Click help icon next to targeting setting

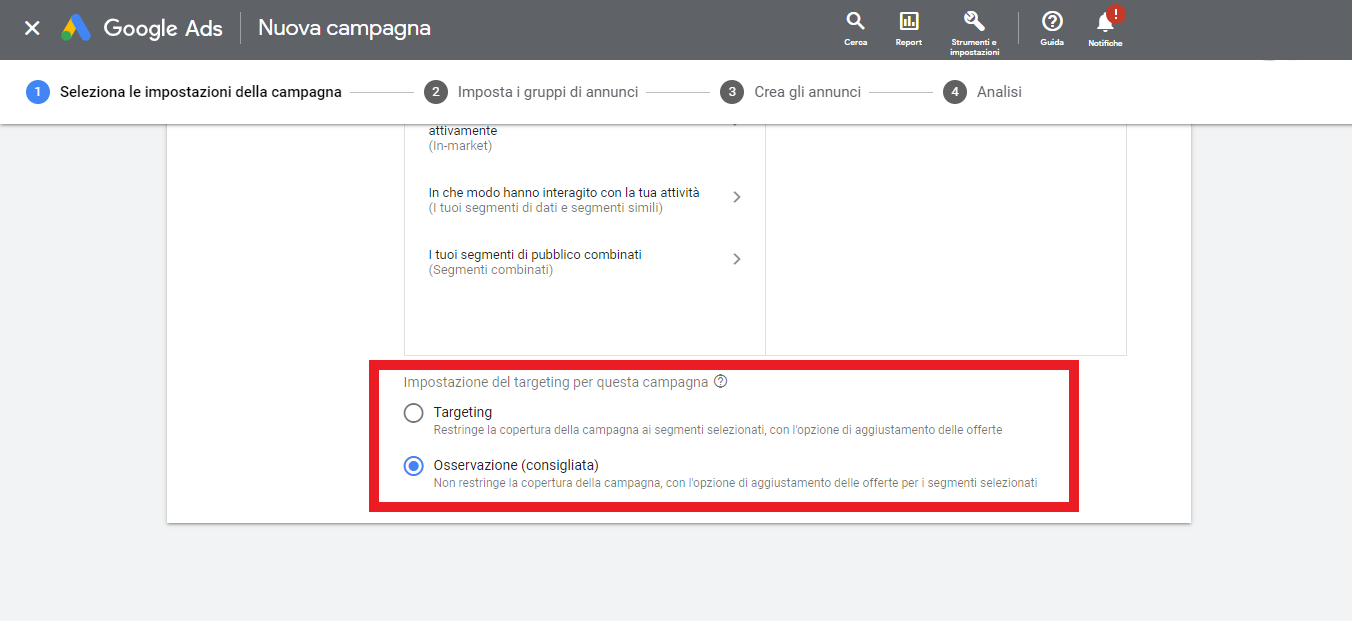coord(721,381)
